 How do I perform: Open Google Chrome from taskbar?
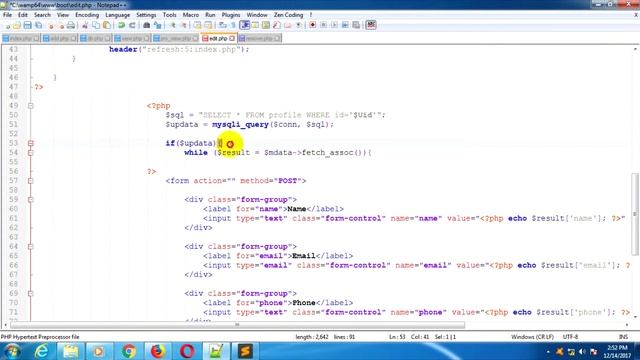click(128, 351)
